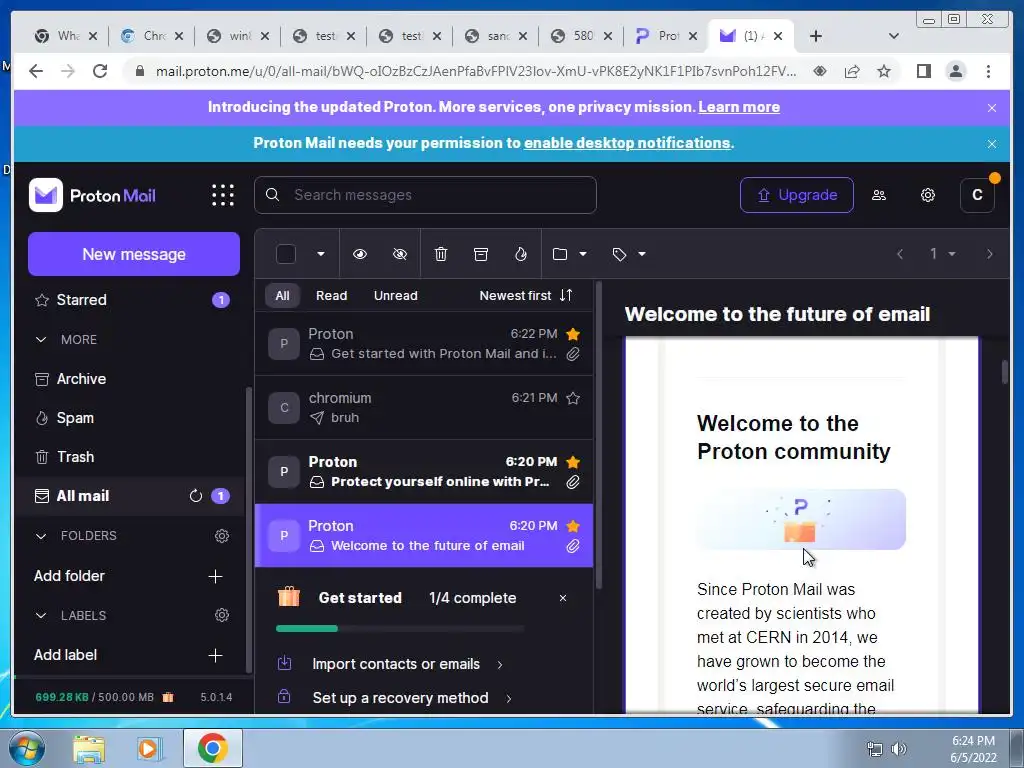Screen dimensions: 1024x768
Task: Click the Chrome address bar URL
Action: point(476,71)
